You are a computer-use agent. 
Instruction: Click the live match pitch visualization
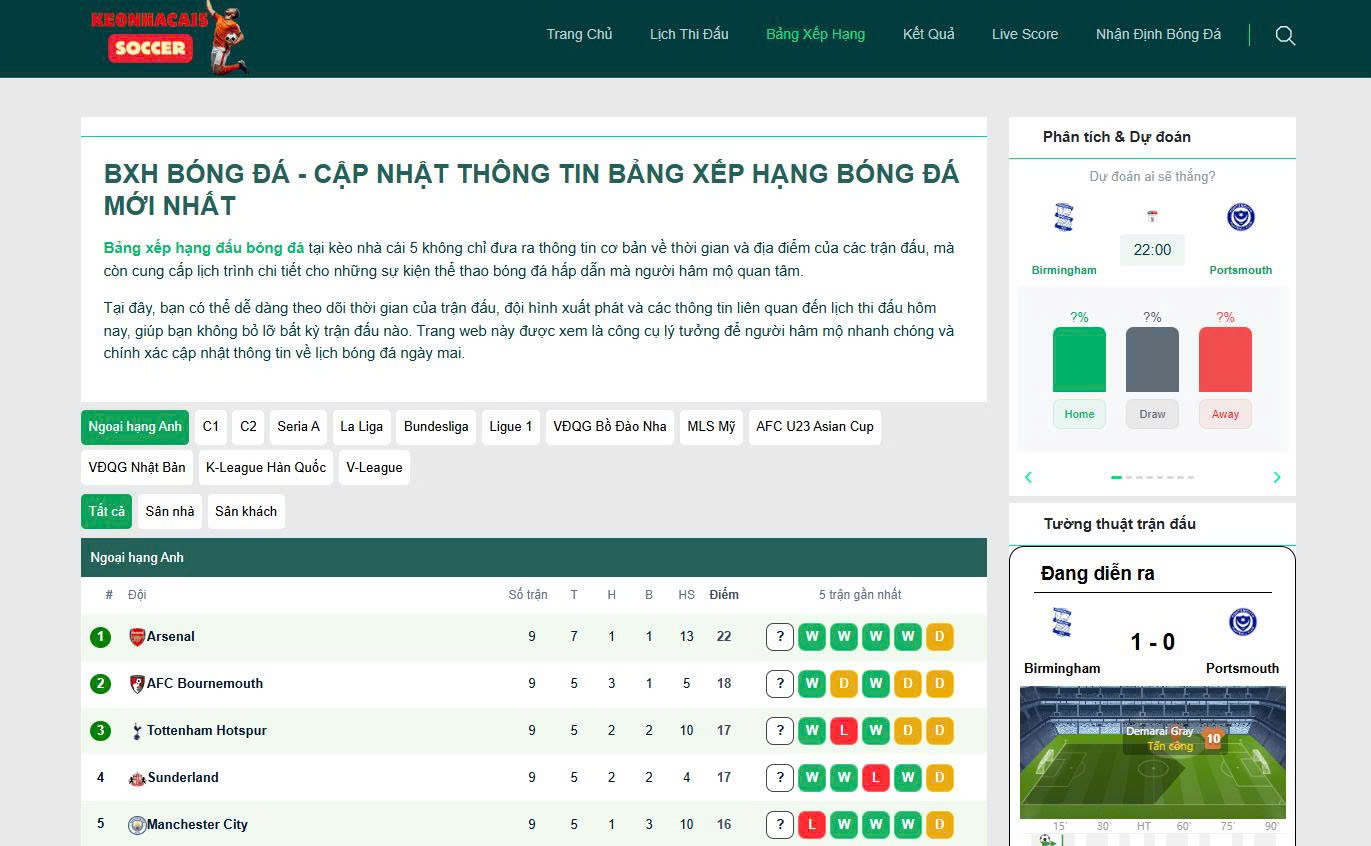tap(1152, 752)
